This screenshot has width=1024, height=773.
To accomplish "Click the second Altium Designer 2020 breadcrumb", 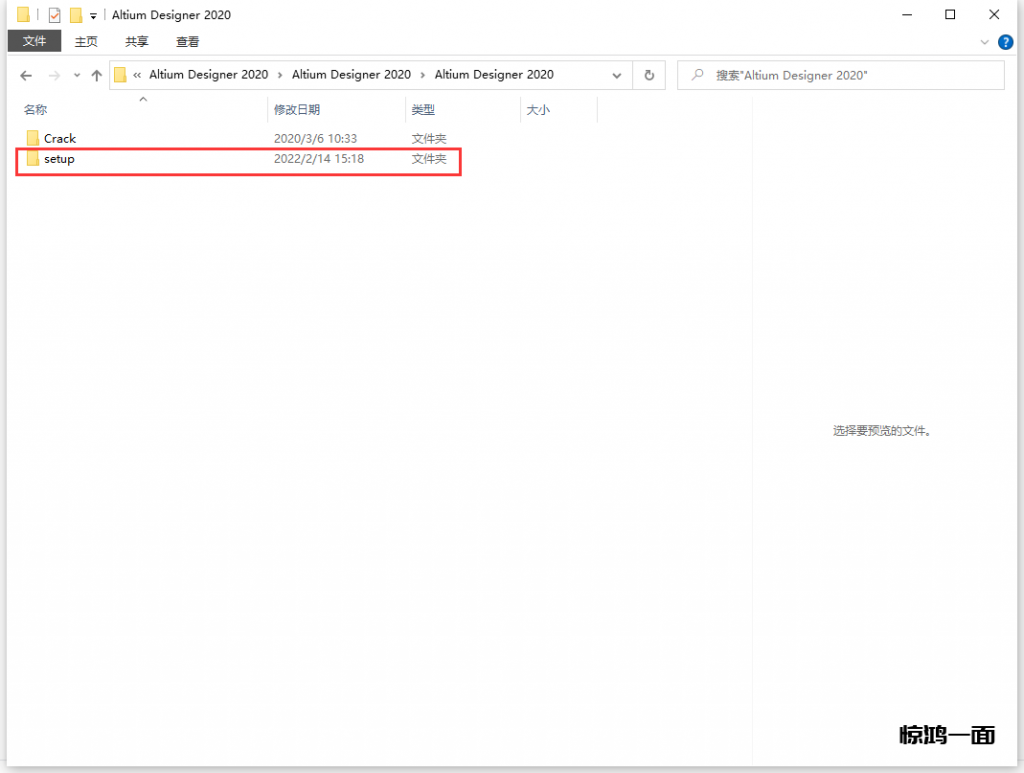I will click(x=351, y=75).
